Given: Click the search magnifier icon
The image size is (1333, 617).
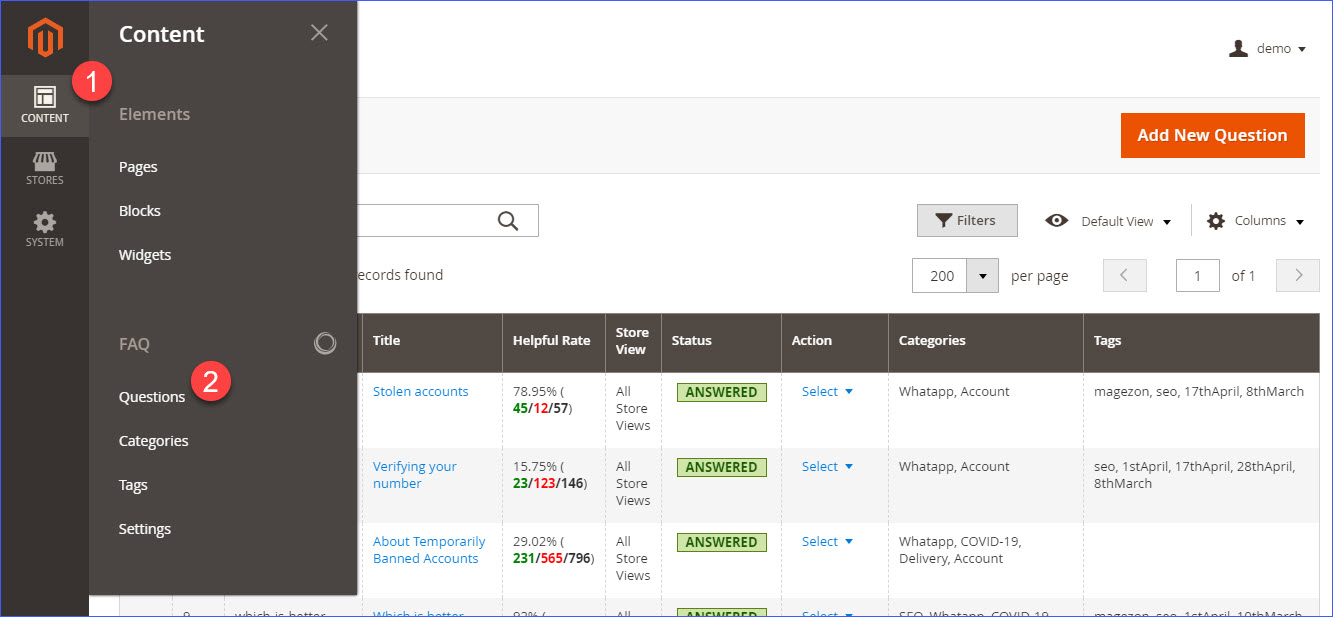Looking at the screenshot, I should tap(507, 220).
